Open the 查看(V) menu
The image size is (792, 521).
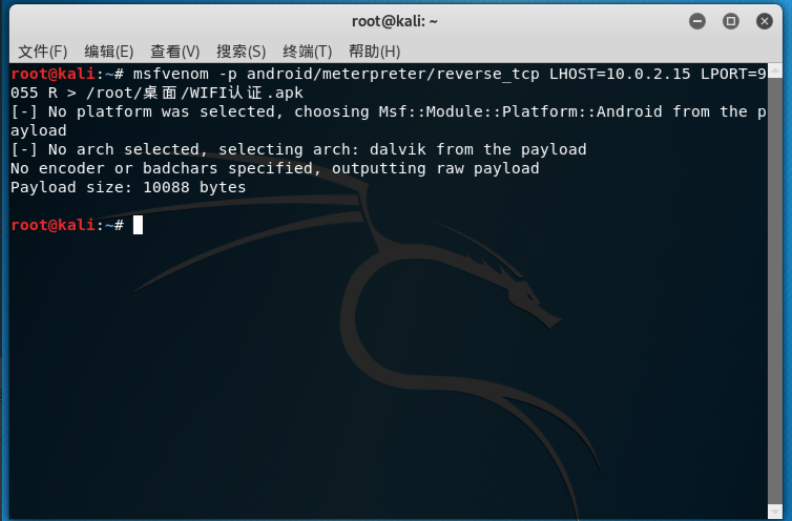[x=175, y=51]
